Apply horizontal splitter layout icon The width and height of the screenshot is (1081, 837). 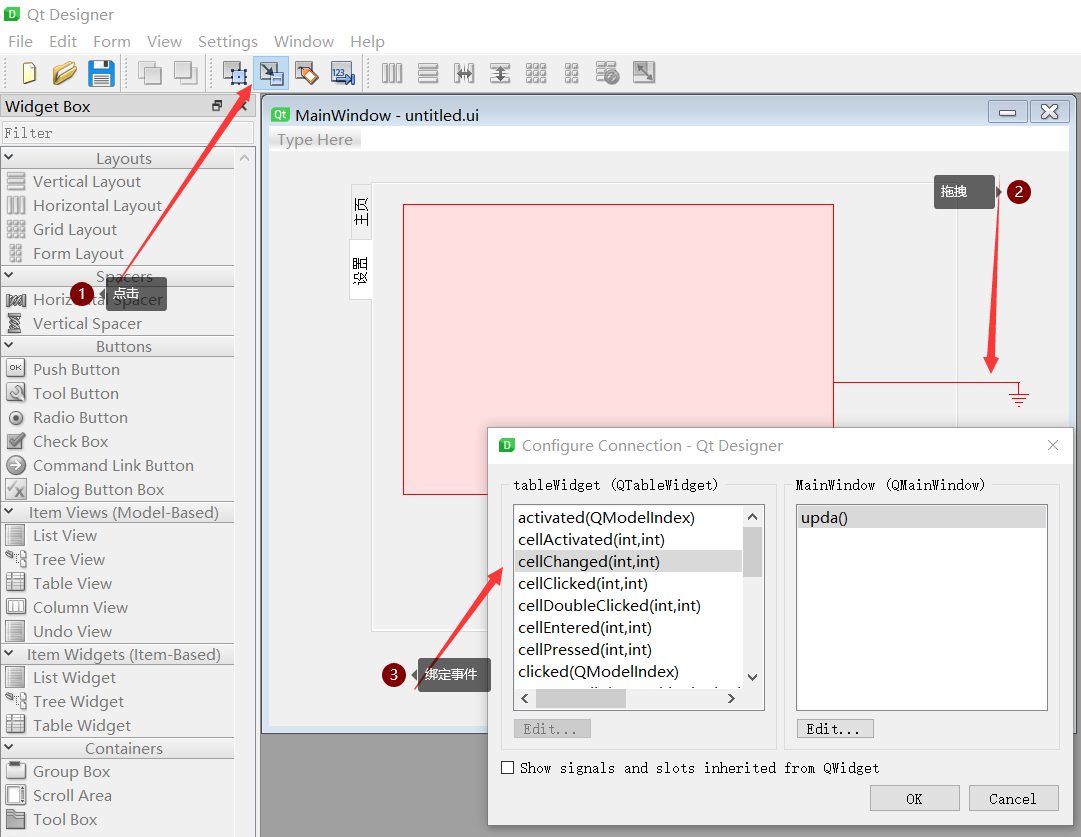(463, 73)
